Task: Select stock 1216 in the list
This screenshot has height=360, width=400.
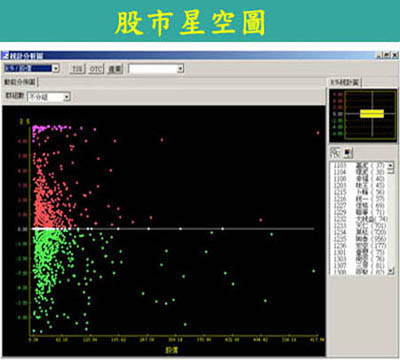Action: tap(359, 199)
